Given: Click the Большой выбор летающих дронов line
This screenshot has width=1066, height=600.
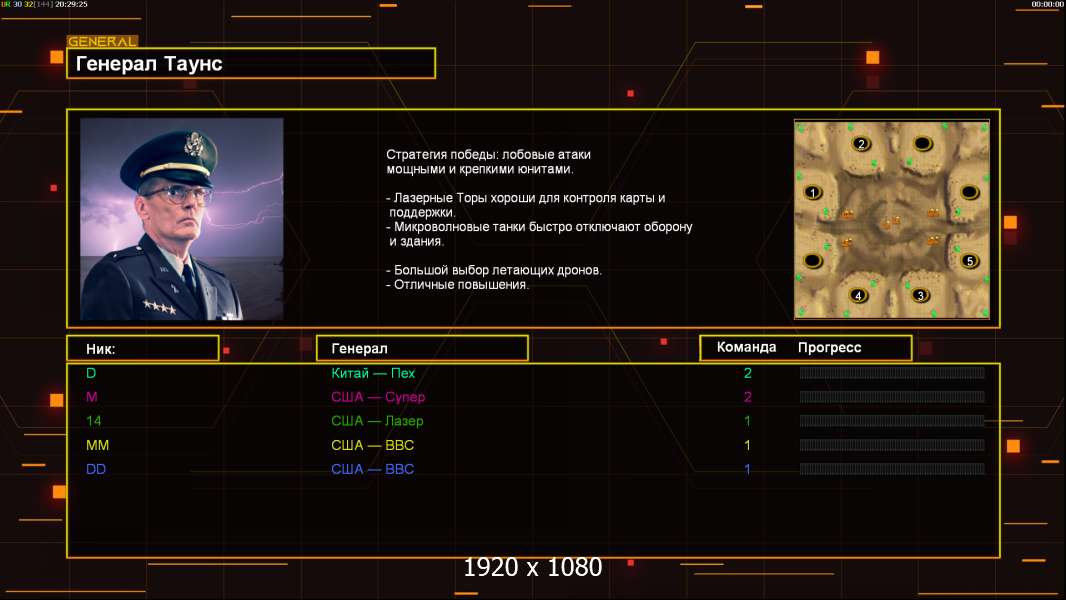Looking at the screenshot, I should [x=494, y=270].
